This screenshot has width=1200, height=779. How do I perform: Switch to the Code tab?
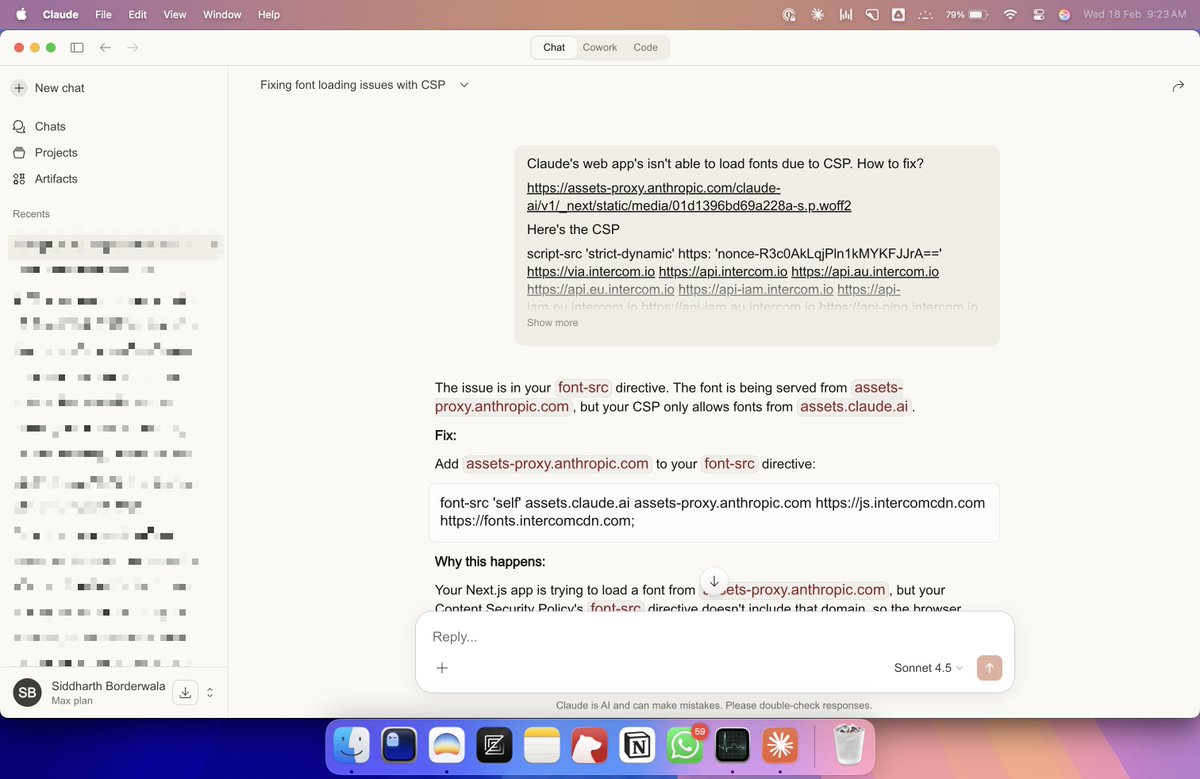coord(646,47)
